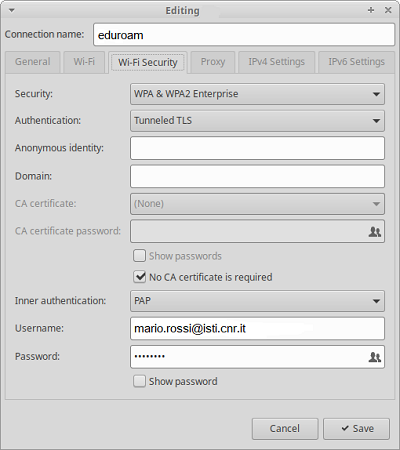Viewport: 400px width, 450px height.
Task: Click the Anonymous identity text field
Action: click(x=257, y=148)
